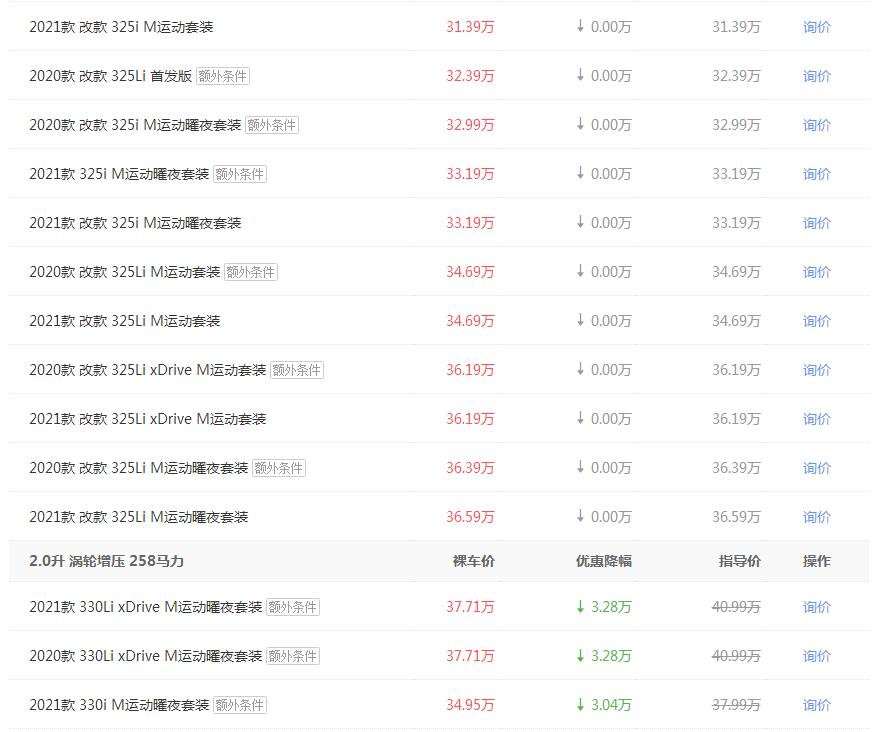888x732 pixels.
Task: Click 询价 for 2020款 改款 325i M运动曜夜套装
Action: click(x=816, y=125)
